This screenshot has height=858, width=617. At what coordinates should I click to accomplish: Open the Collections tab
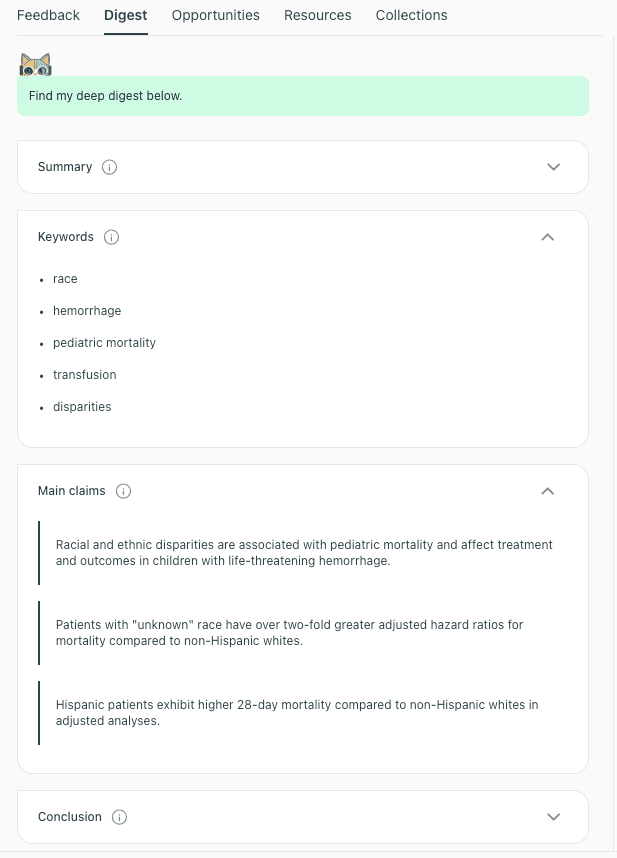(x=412, y=15)
